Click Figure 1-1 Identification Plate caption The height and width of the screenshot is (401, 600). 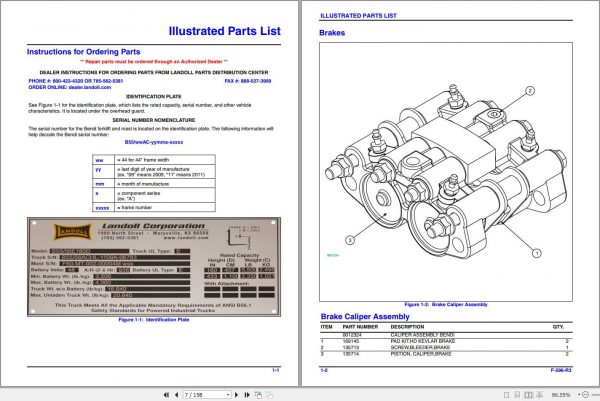[x=154, y=319]
